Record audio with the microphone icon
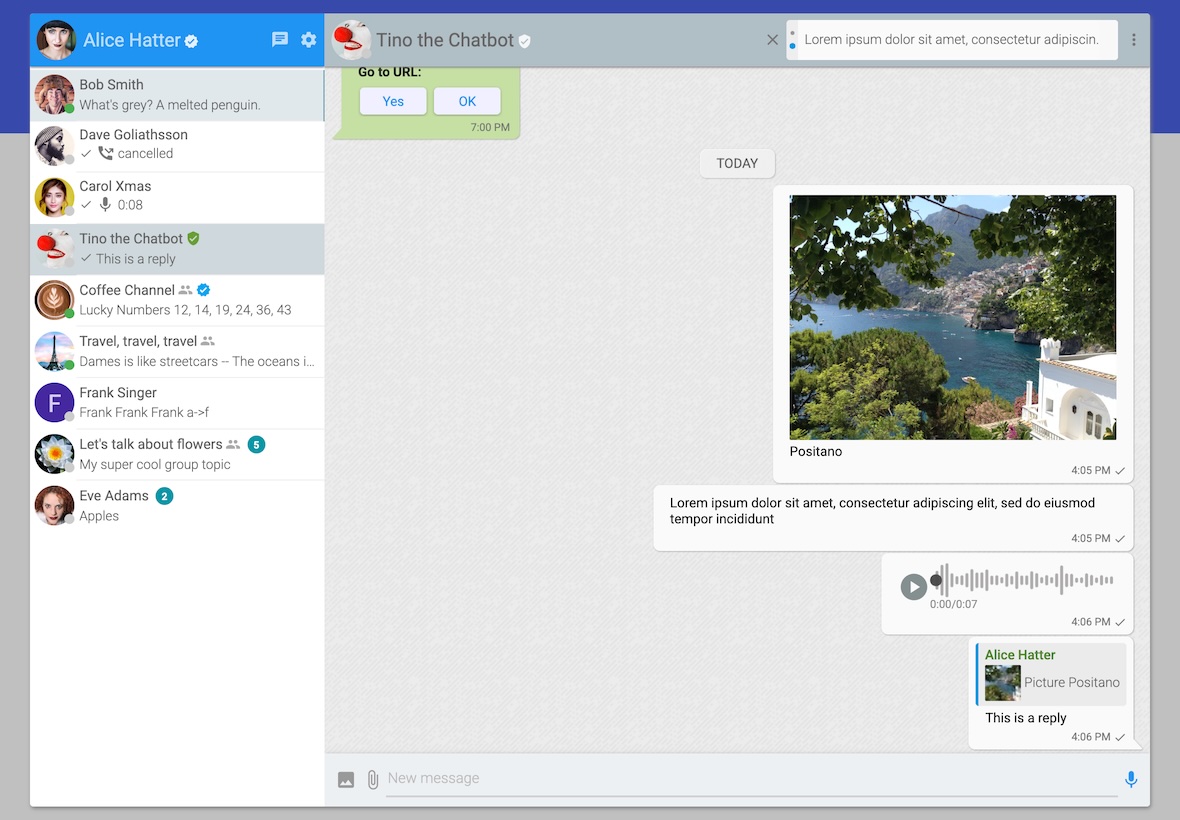Viewport: 1180px width, 820px height. click(1130, 778)
